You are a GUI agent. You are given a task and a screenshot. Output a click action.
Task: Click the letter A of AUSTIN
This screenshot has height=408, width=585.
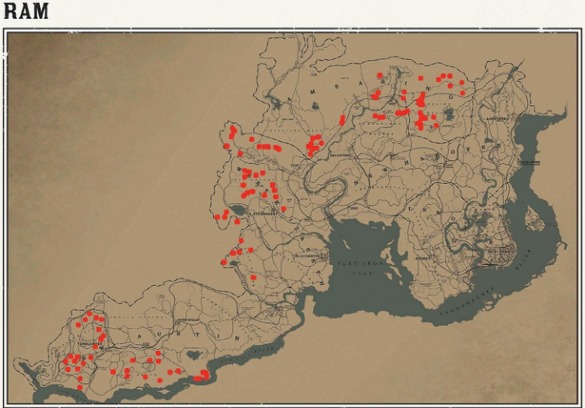click(140, 336)
